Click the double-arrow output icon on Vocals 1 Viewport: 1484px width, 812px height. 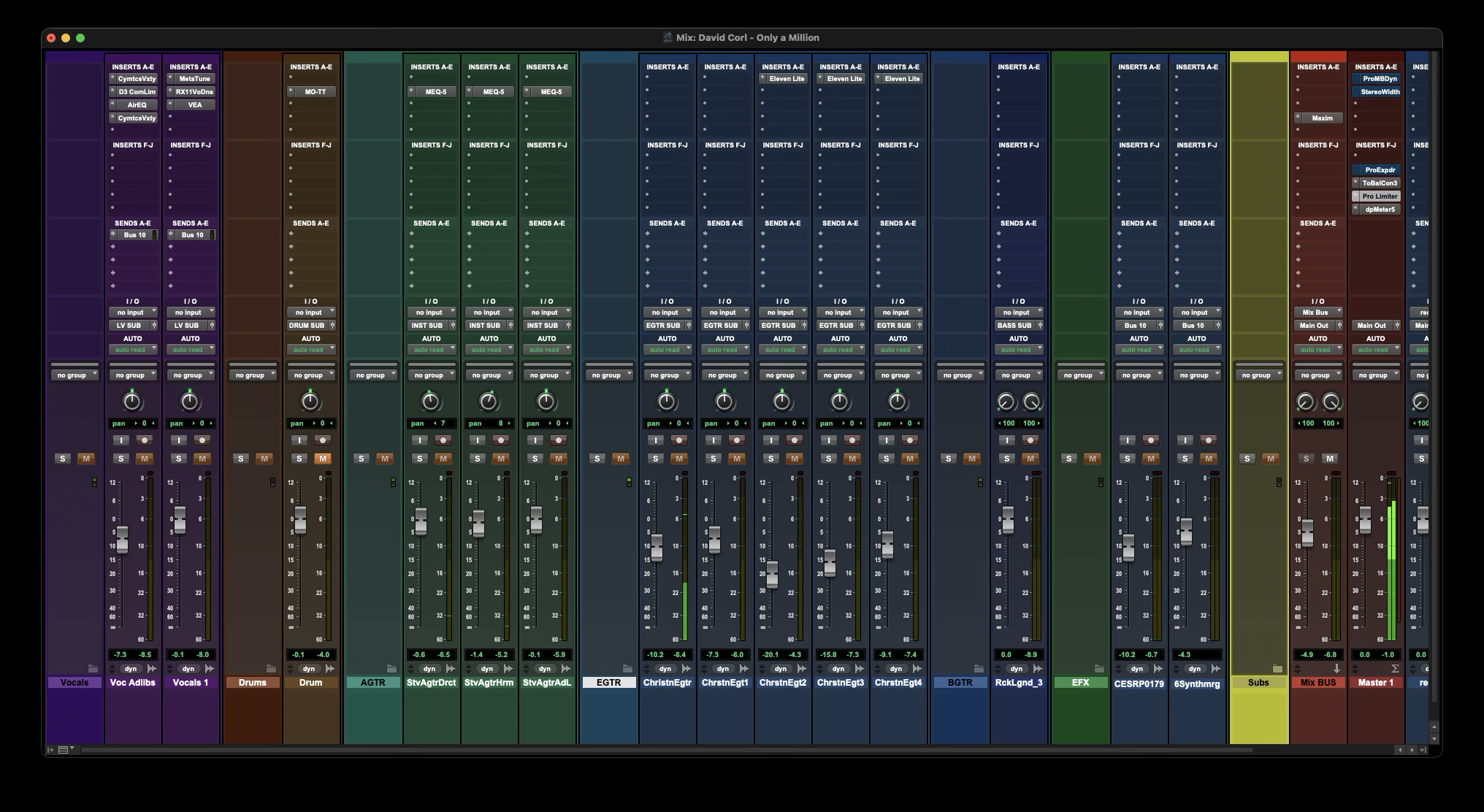(x=210, y=669)
